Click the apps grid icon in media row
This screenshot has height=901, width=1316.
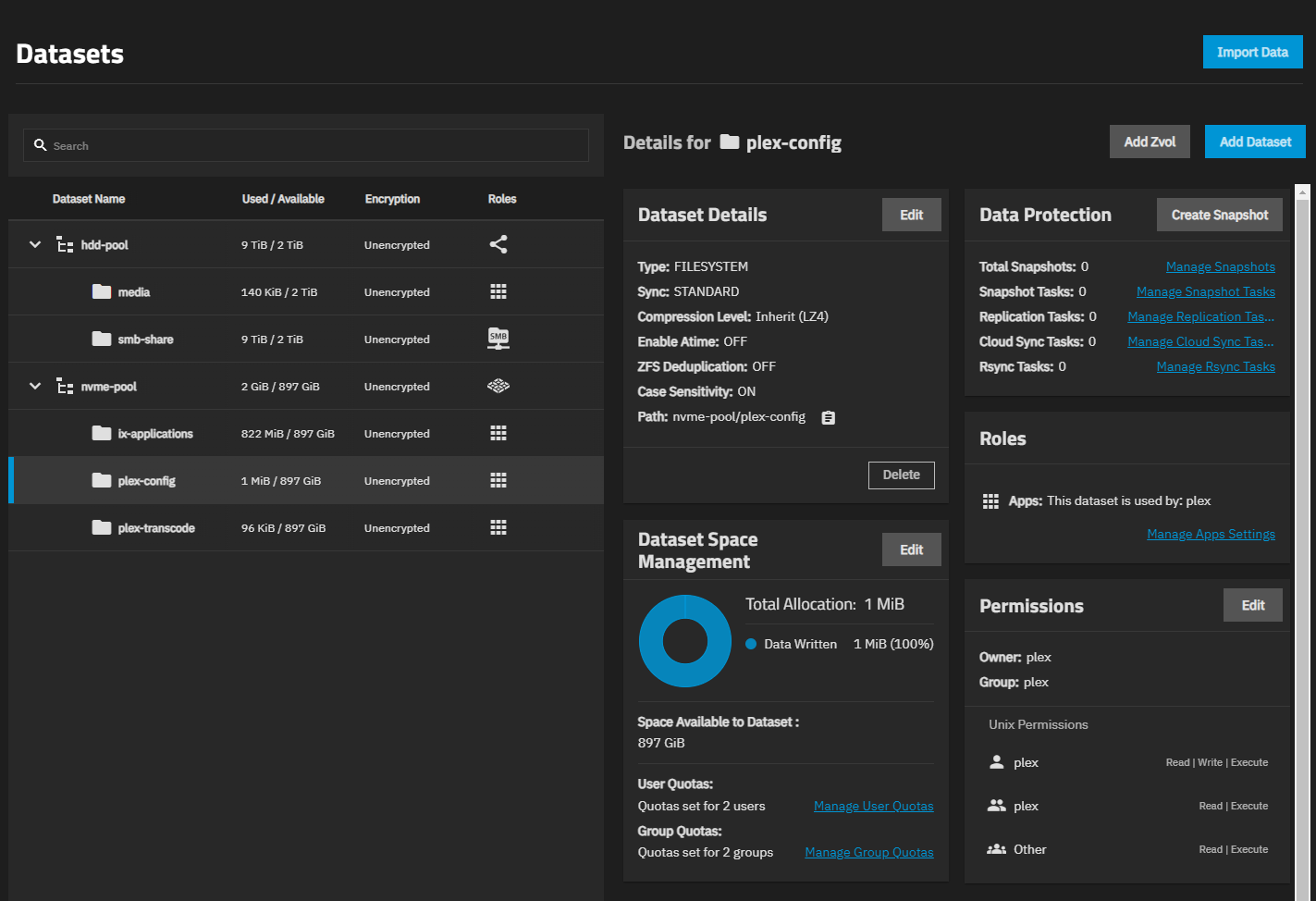click(498, 291)
